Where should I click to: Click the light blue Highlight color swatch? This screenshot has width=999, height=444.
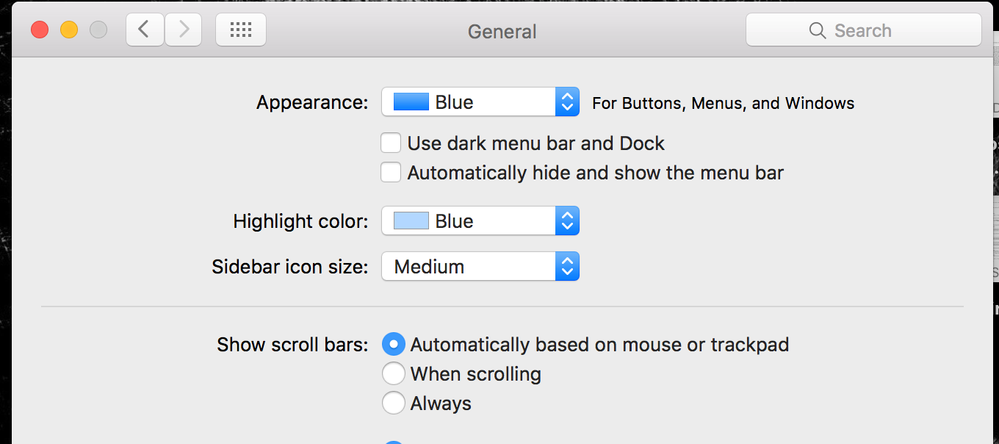[411, 221]
